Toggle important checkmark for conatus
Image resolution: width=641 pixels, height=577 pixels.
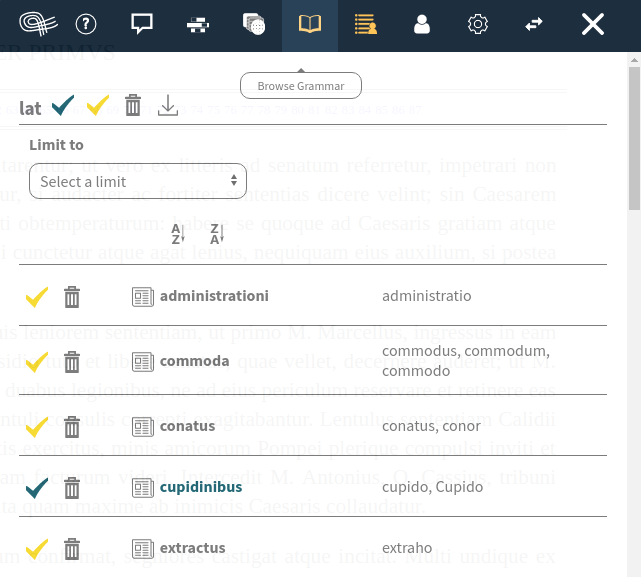point(37,426)
